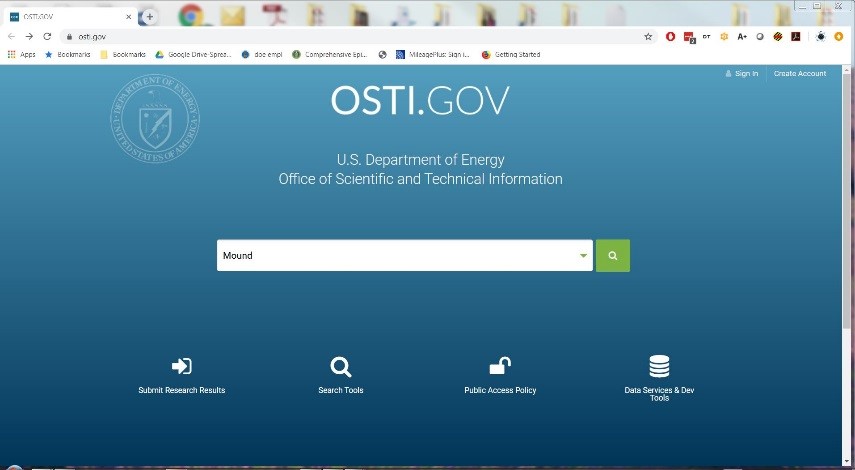This screenshot has width=855, height=470.
Task: Open Data Services & Dev Tools database icon
Action: (x=659, y=366)
